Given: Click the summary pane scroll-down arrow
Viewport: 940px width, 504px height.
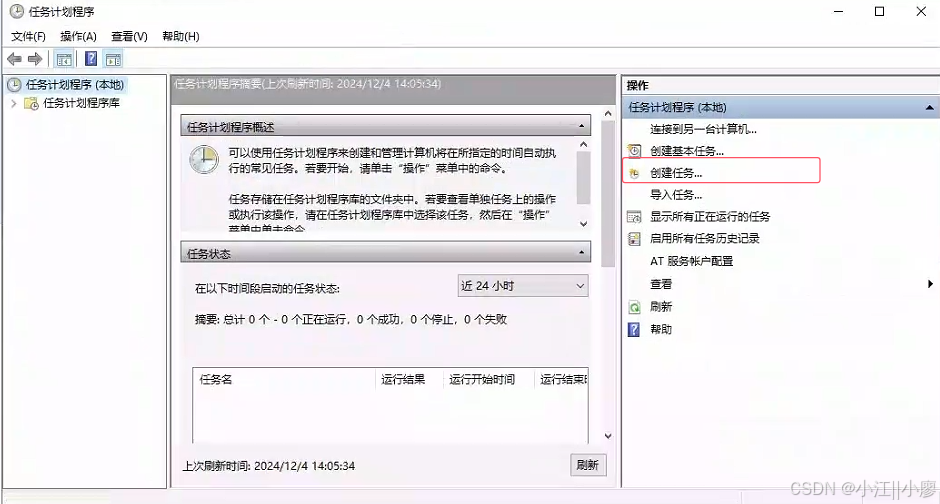Looking at the screenshot, I should tap(608, 436).
